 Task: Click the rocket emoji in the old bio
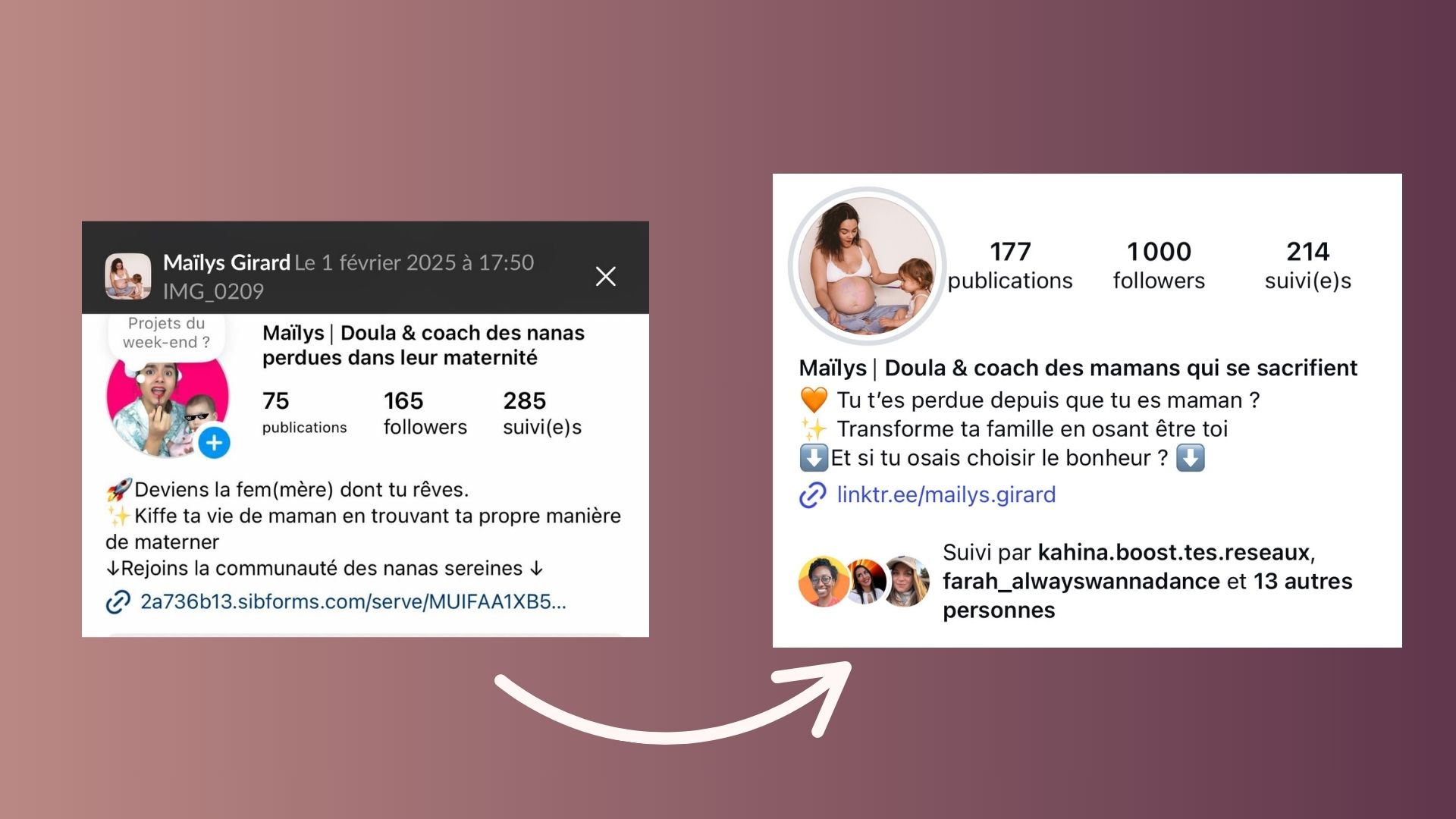point(119,490)
